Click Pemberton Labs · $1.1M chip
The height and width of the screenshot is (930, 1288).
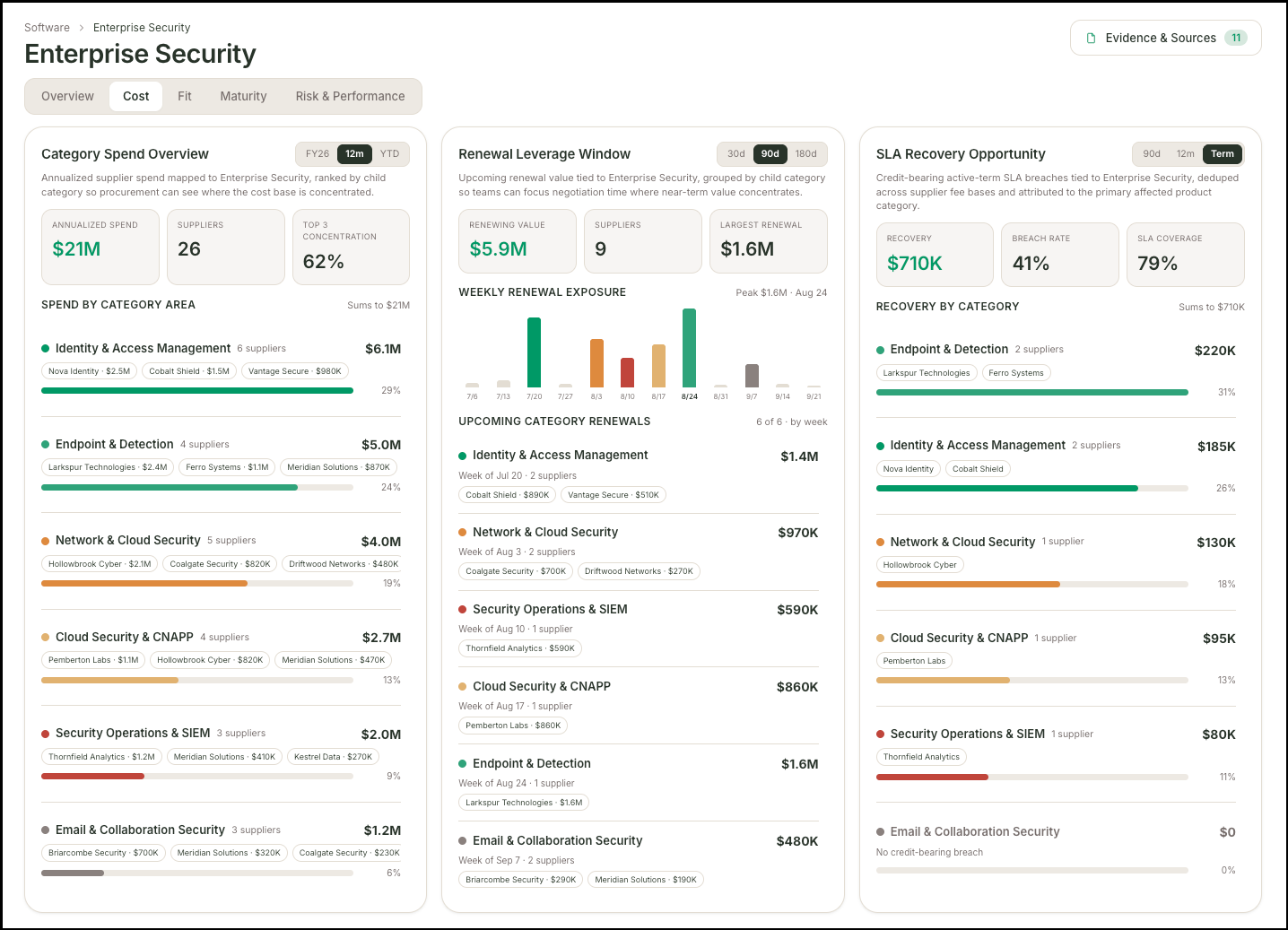point(93,660)
